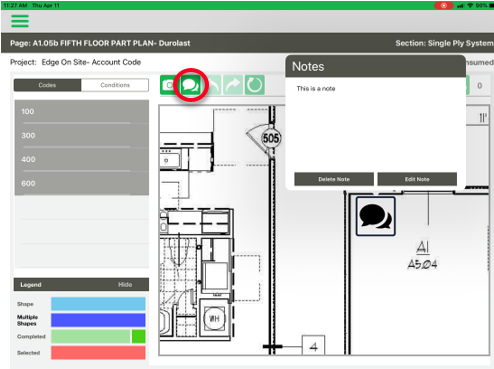Select code 400 in the list

[82, 160]
